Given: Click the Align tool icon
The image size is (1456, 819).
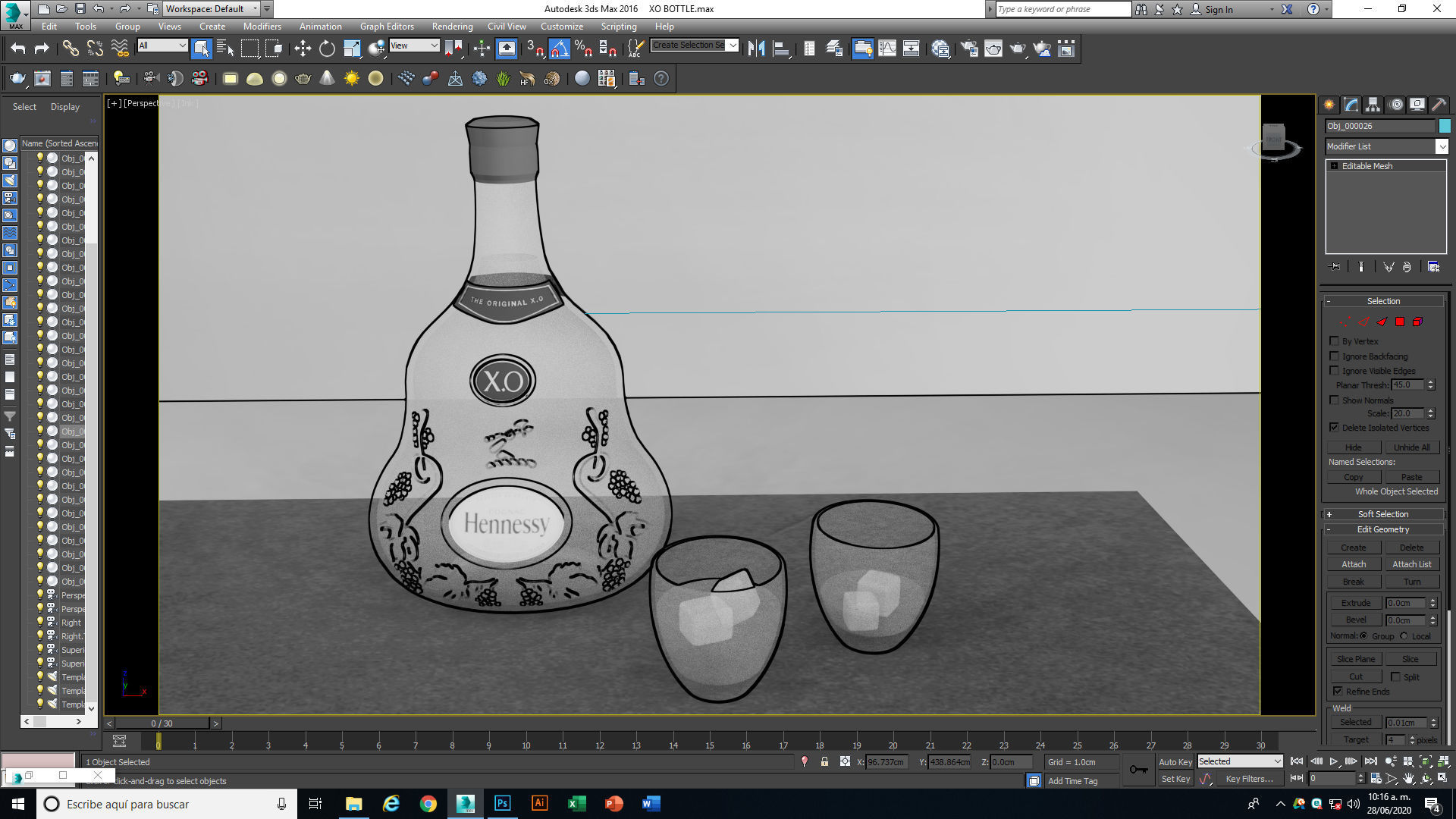Looking at the screenshot, I should tap(781, 49).
